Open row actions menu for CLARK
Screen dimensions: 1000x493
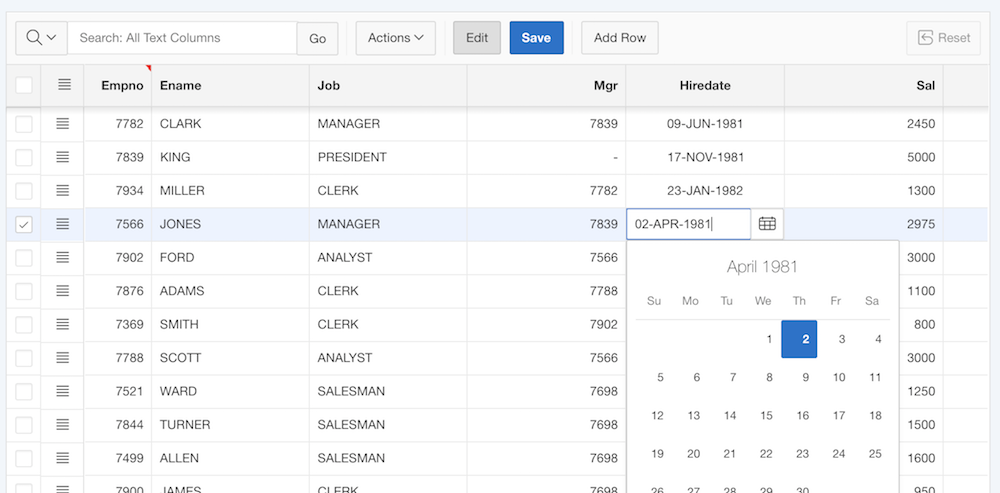pyautogui.click(x=63, y=124)
